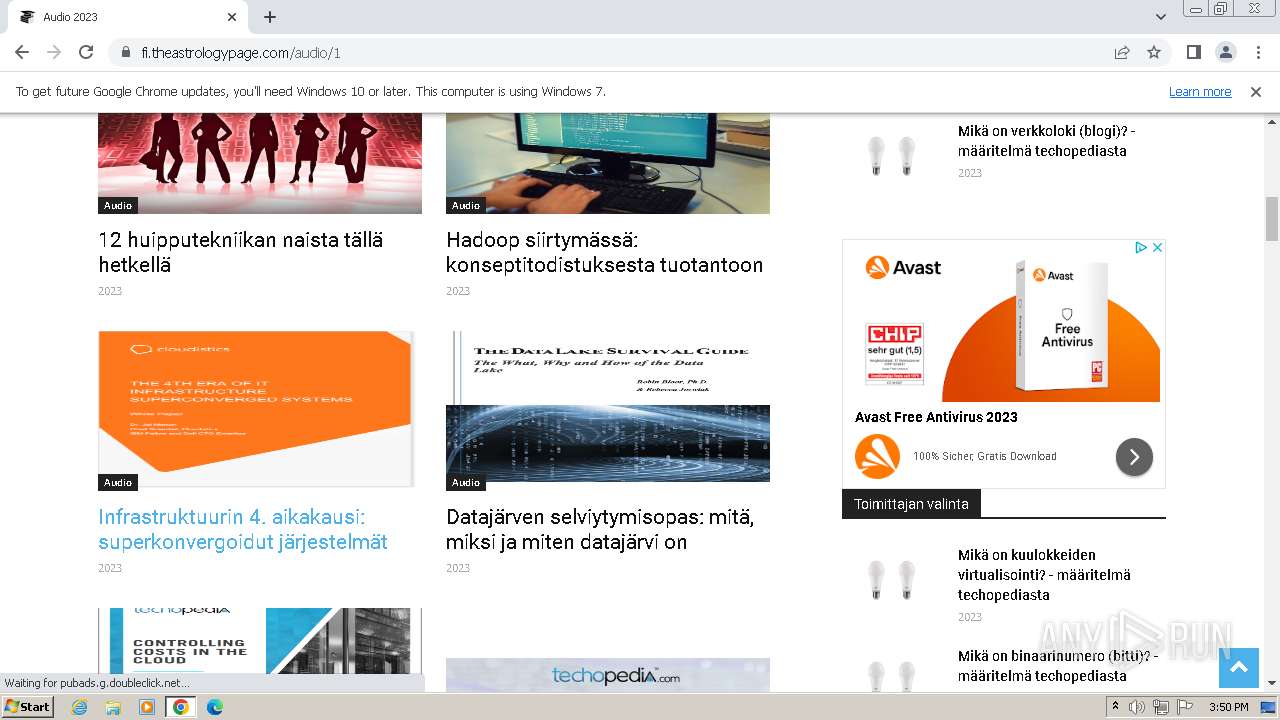This screenshot has height=720, width=1280.
Task: Open Hadoop siirtymässä article
Action: pos(604,252)
